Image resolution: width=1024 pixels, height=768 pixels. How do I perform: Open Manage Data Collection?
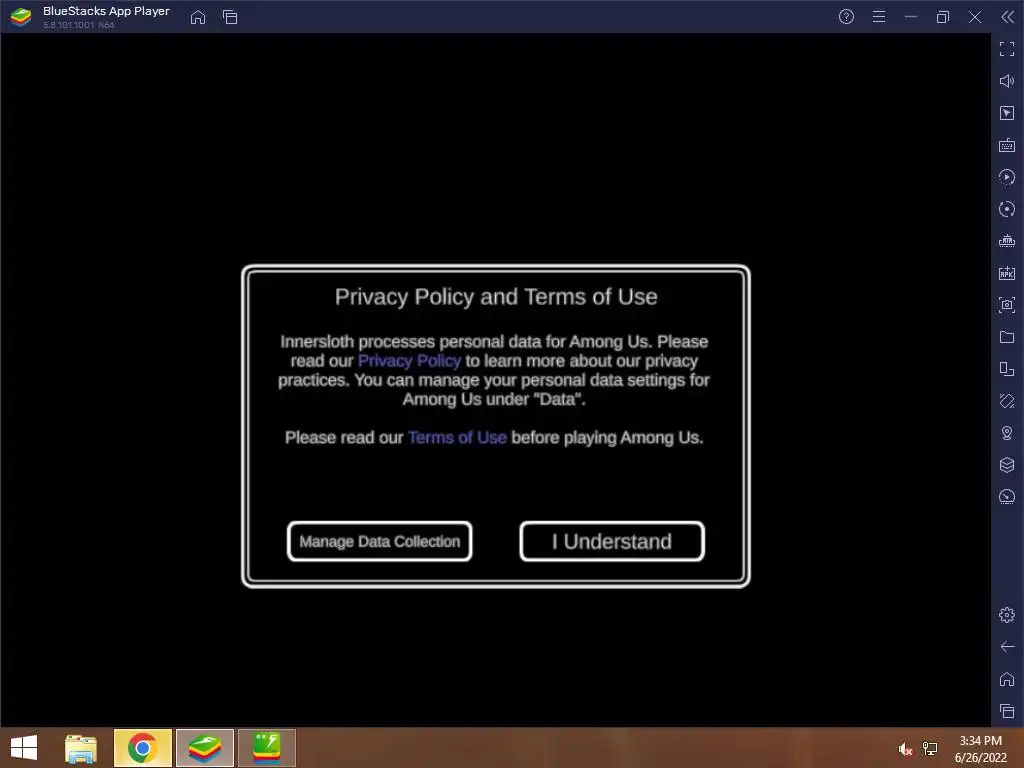tap(379, 541)
